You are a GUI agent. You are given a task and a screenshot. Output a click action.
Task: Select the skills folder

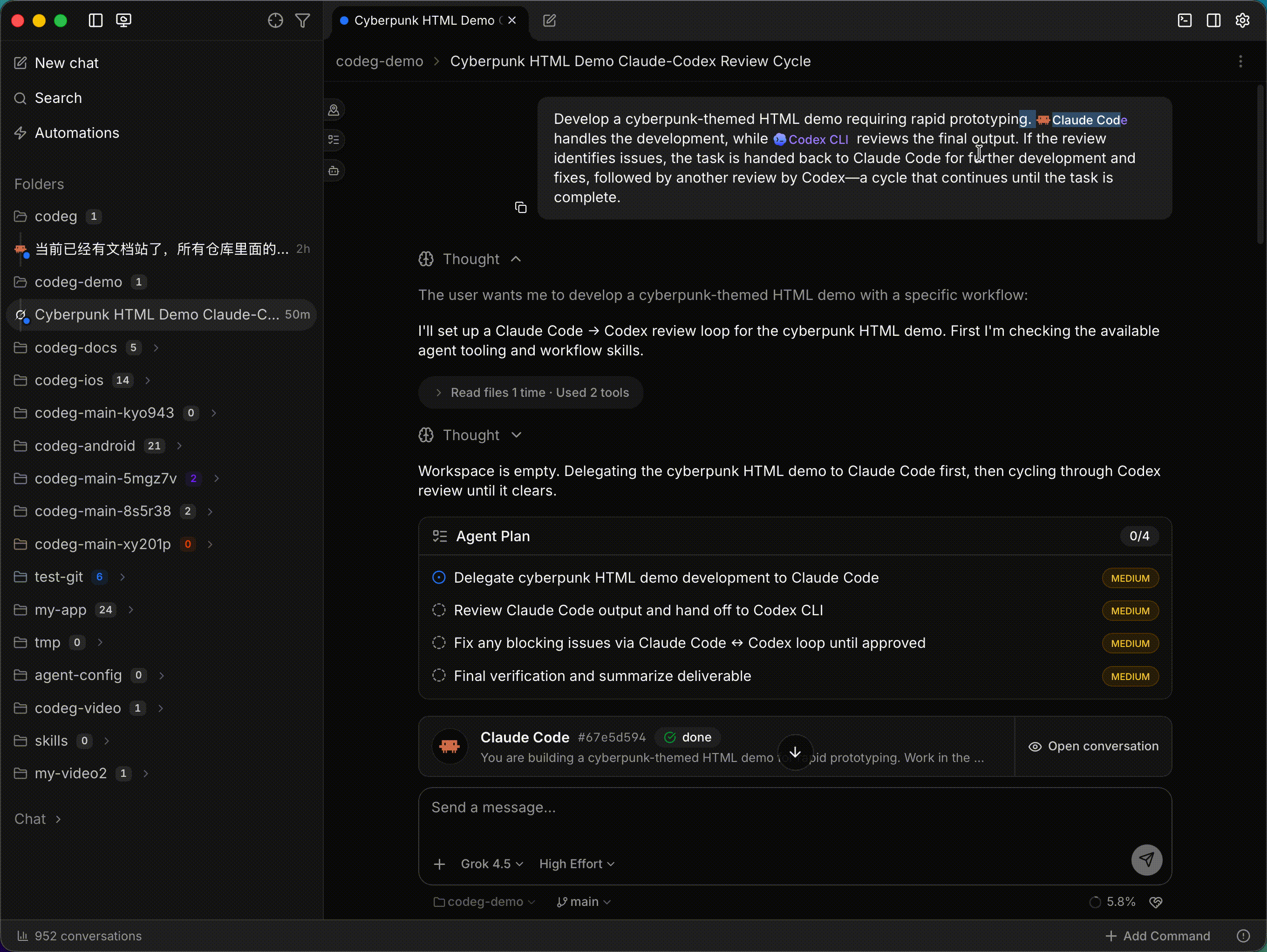point(162,741)
